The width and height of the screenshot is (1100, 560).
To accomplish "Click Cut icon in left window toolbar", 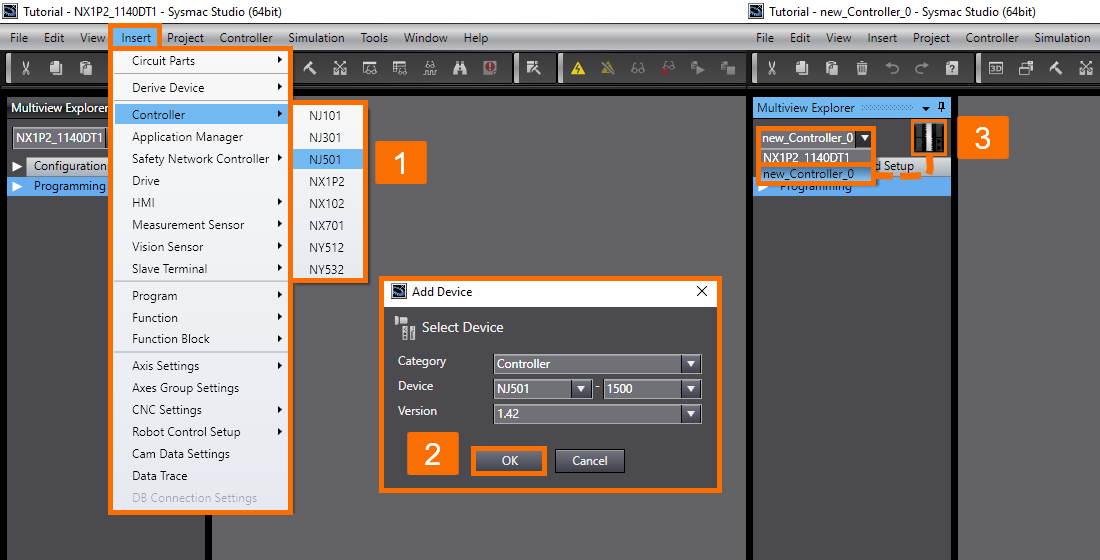I will pos(26,68).
